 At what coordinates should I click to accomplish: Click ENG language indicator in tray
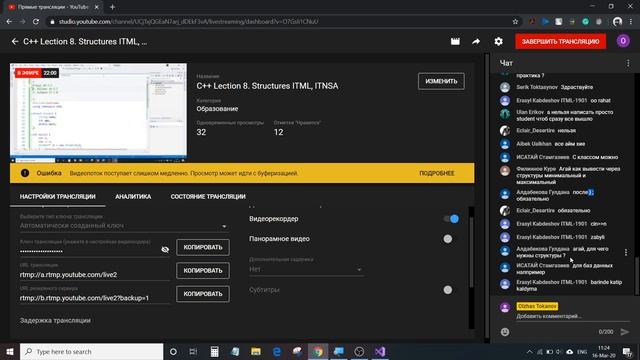[x=582, y=351]
